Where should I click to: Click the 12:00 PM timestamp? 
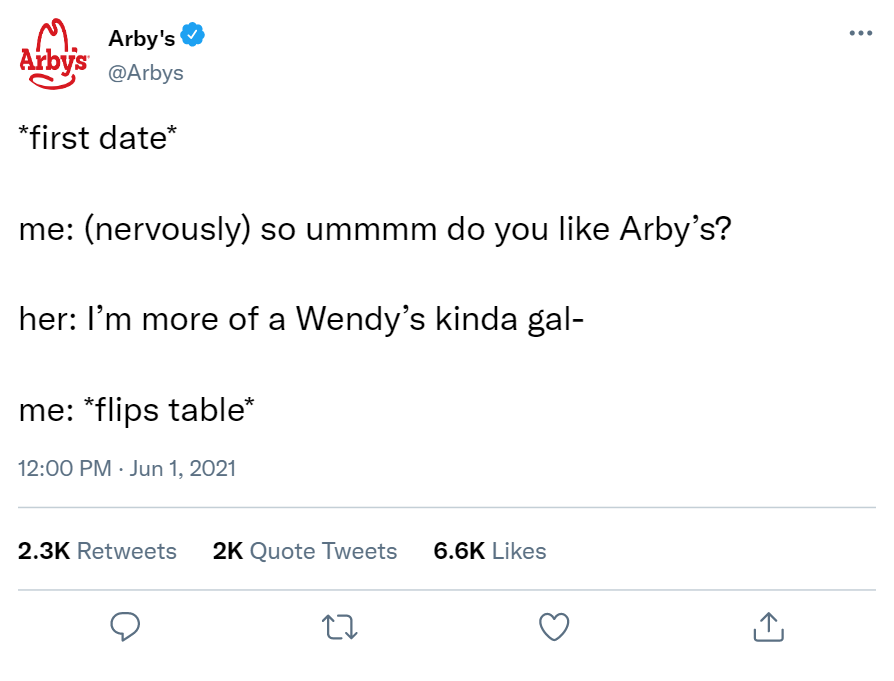65,468
